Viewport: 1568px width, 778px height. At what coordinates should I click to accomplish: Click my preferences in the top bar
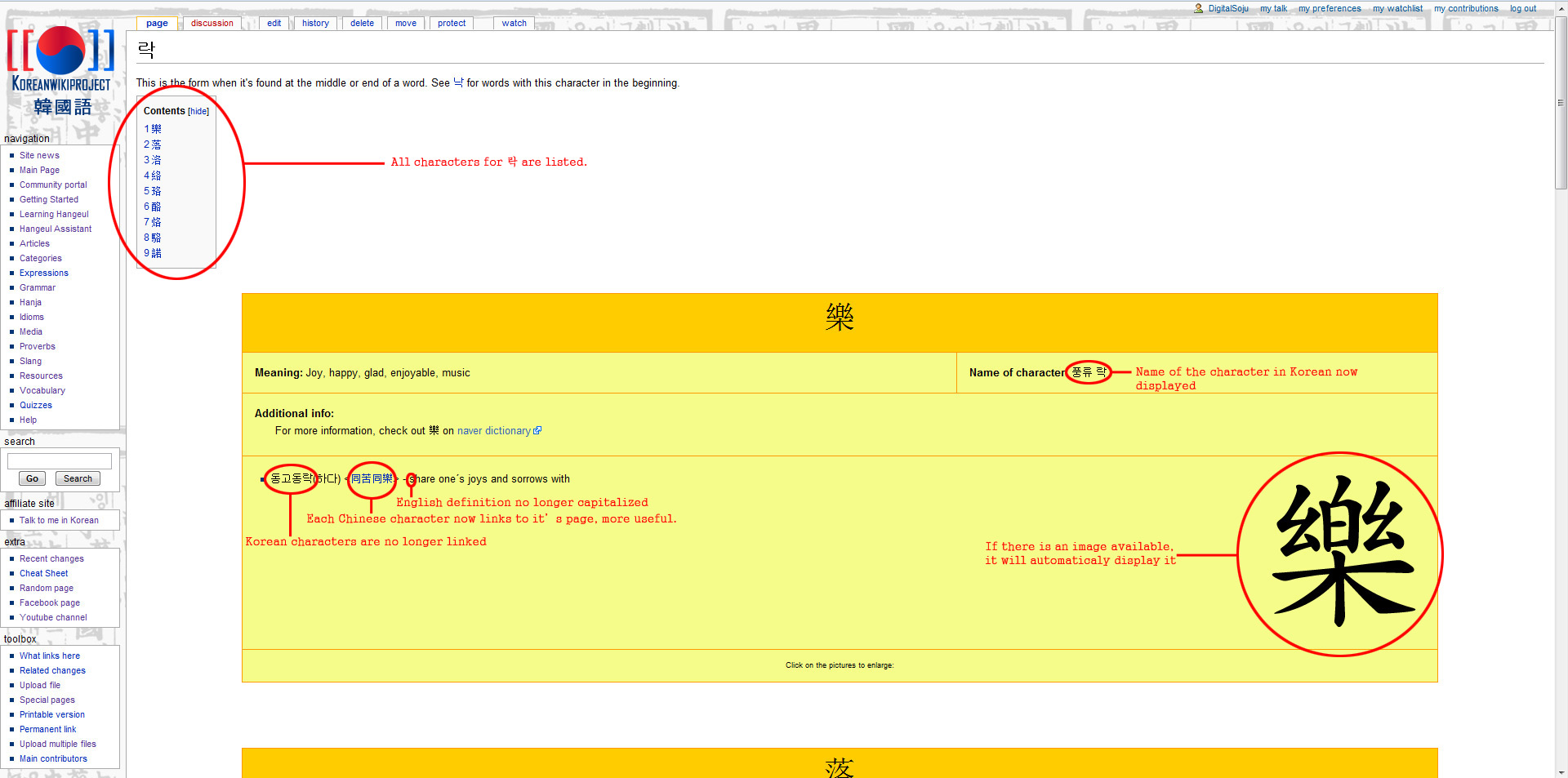[1329, 9]
